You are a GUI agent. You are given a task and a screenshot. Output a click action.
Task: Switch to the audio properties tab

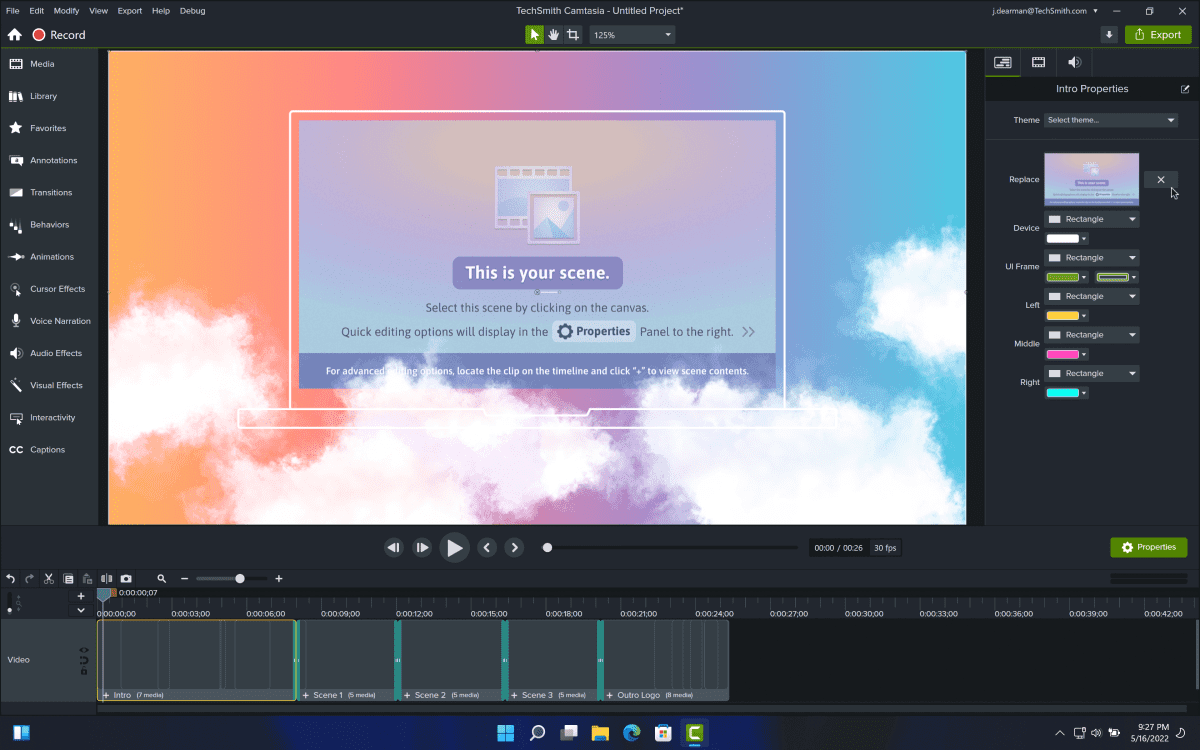click(x=1074, y=62)
